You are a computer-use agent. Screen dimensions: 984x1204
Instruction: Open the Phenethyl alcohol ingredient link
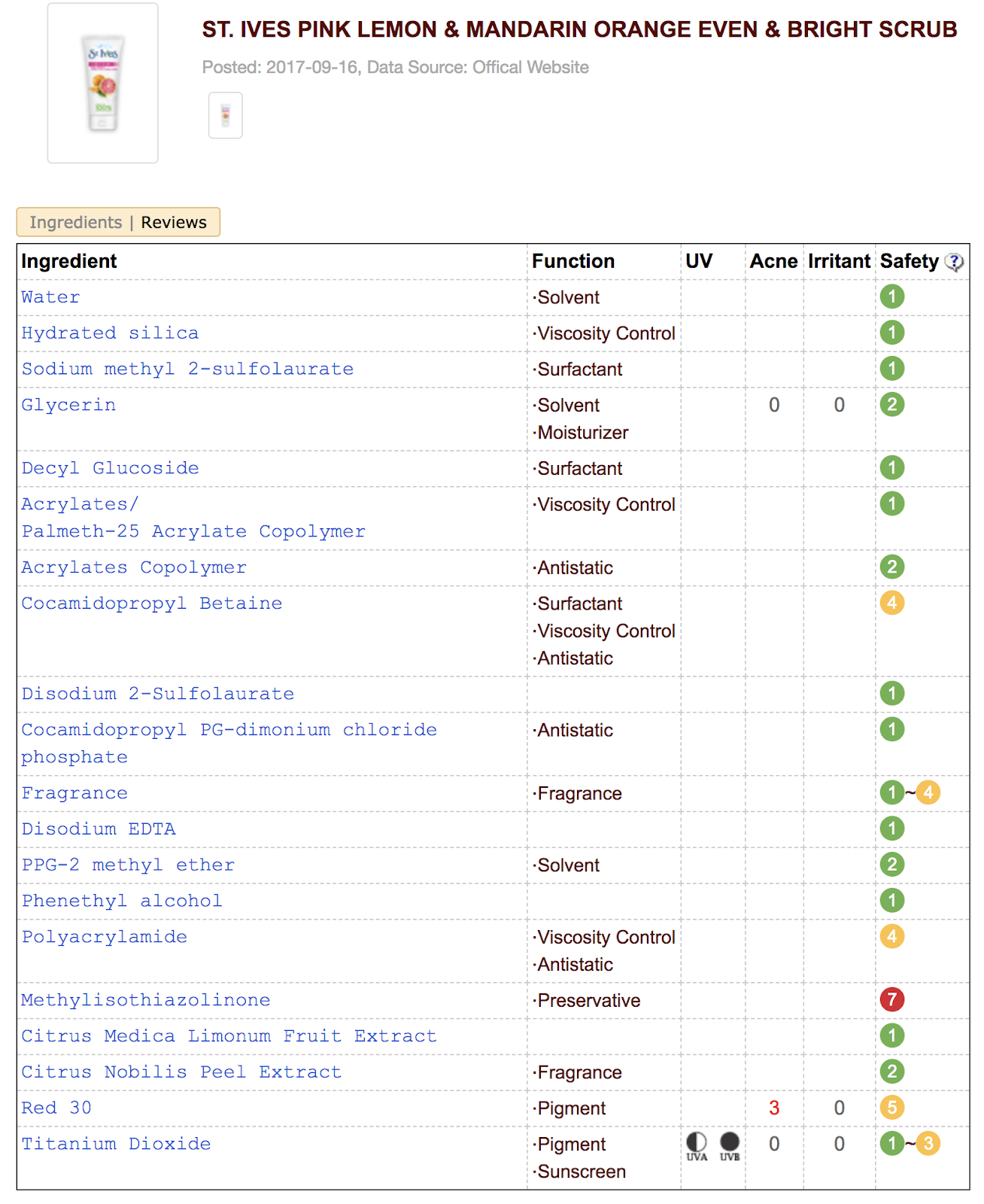pyautogui.click(x=122, y=901)
